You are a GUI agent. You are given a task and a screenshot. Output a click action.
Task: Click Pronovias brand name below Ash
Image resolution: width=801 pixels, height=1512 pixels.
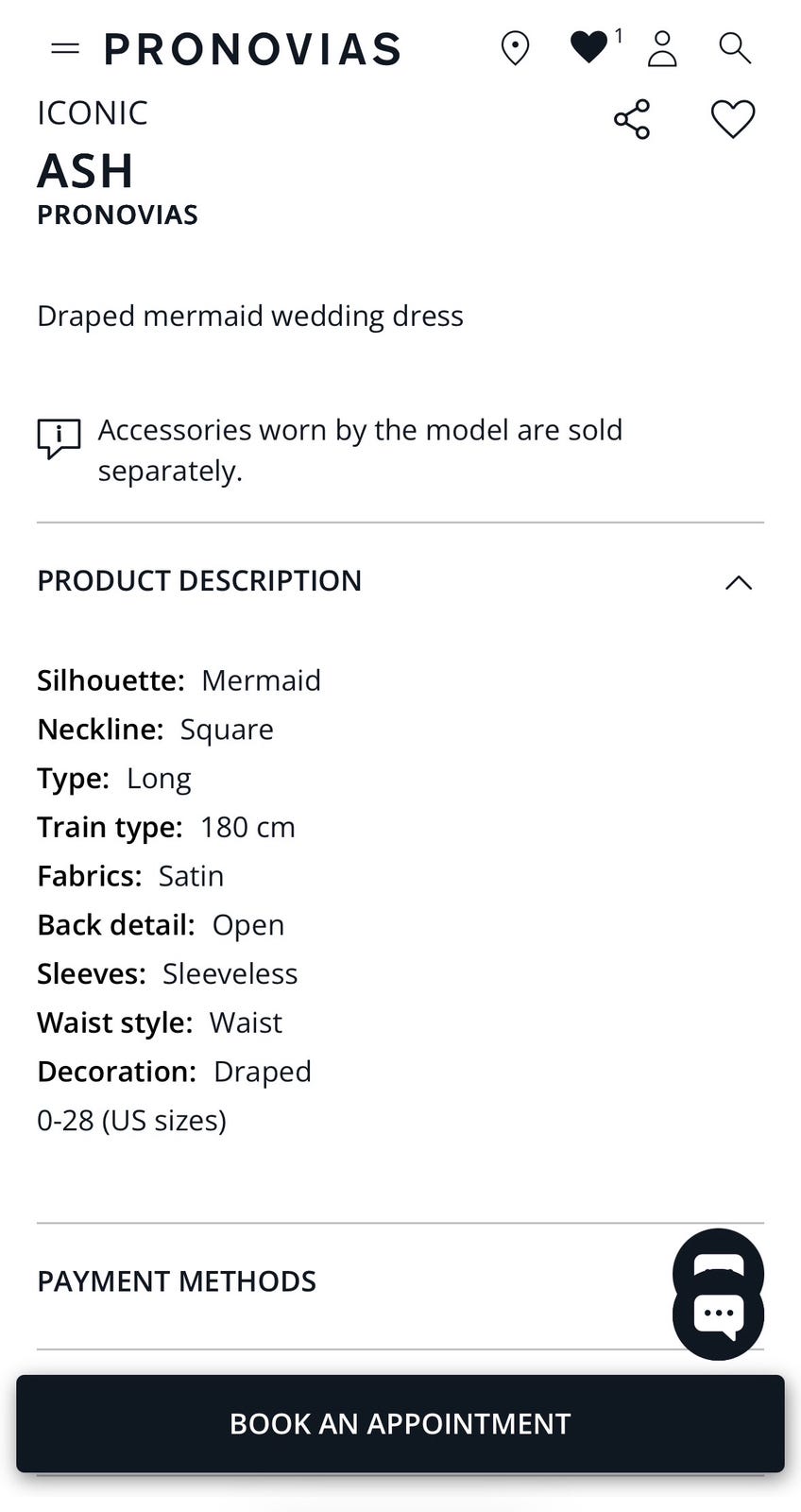pos(117,215)
